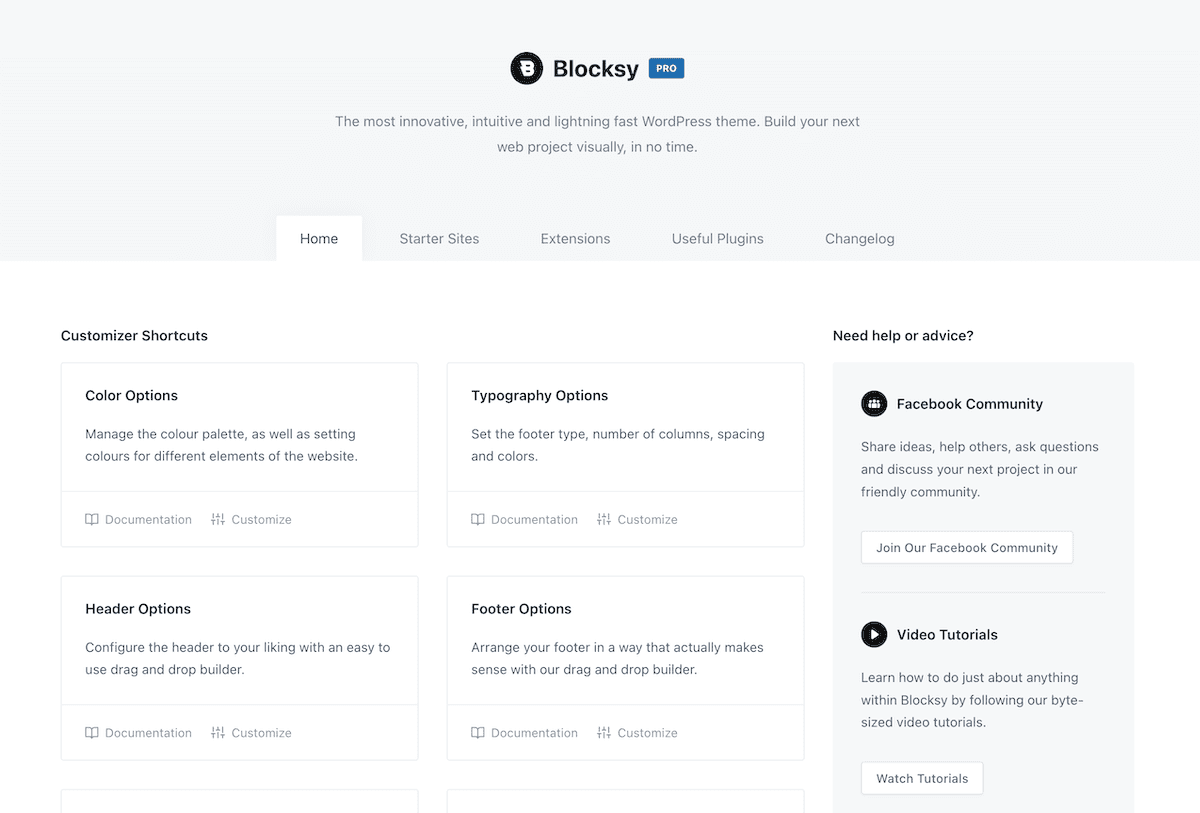Select the Home tab
Image resolution: width=1200 pixels, height=813 pixels.
319,238
